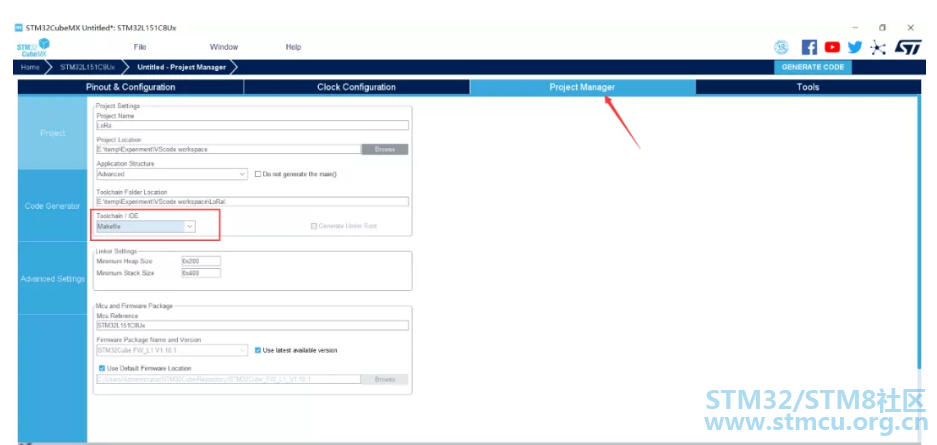Switch to the Tools tab
The width and height of the screenshot is (937, 445).
point(808,87)
